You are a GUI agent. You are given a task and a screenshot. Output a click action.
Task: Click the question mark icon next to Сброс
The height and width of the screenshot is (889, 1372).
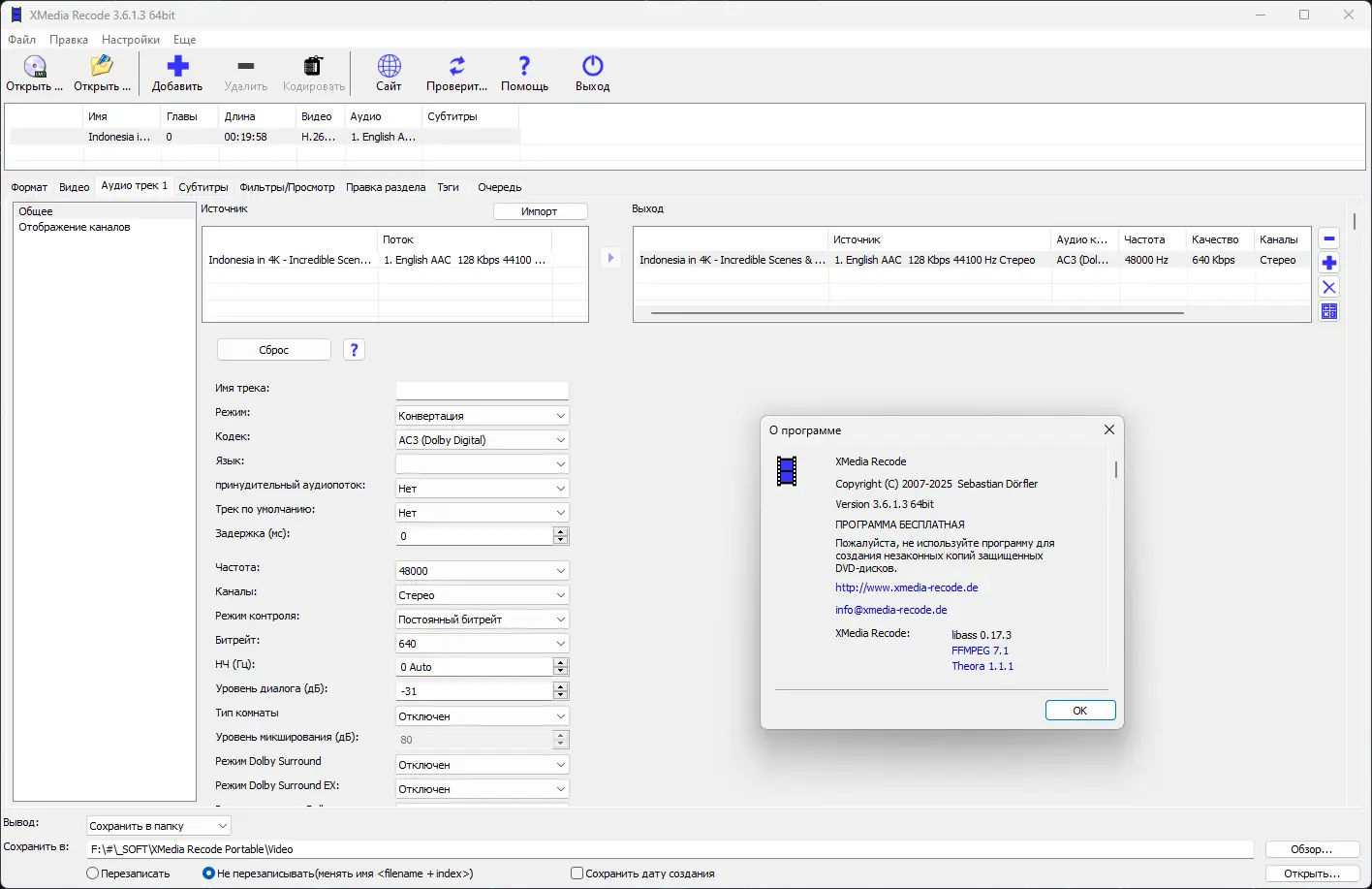pyautogui.click(x=354, y=350)
